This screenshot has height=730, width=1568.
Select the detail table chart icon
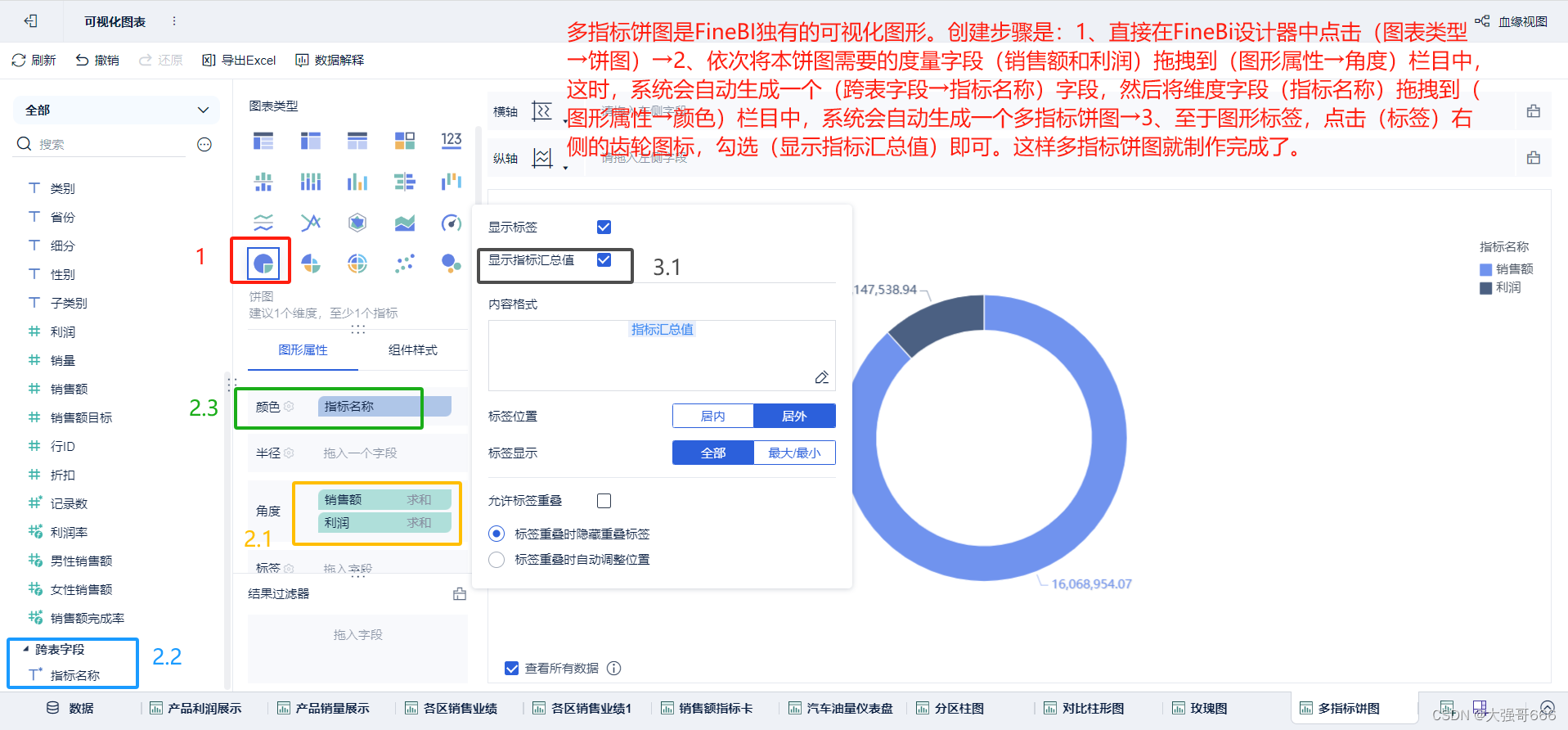pos(357,141)
